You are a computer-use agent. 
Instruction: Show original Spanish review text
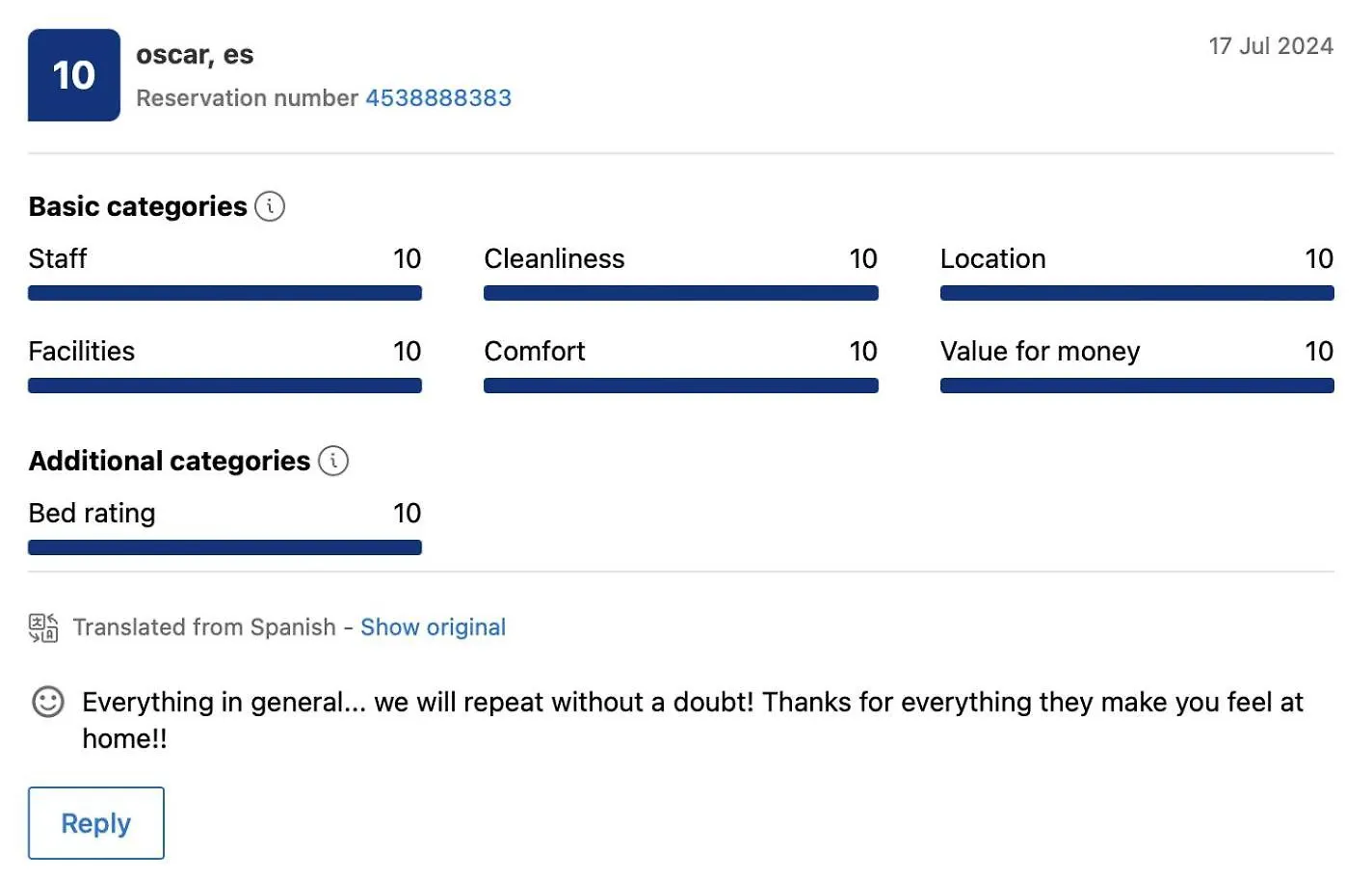[433, 627]
